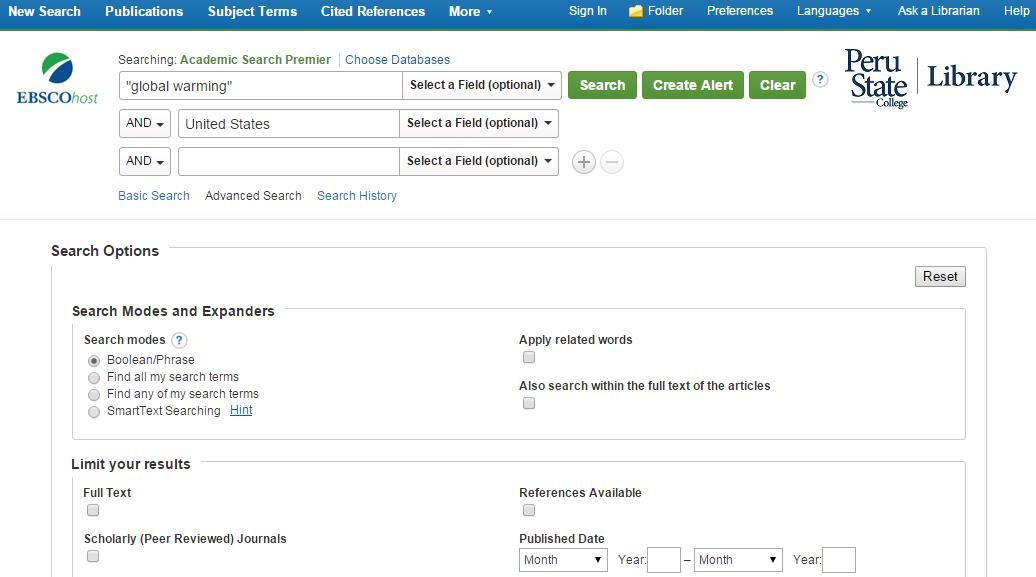Open the first Select a Field dropdown
This screenshot has width=1036, height=577.
point(481,85)
